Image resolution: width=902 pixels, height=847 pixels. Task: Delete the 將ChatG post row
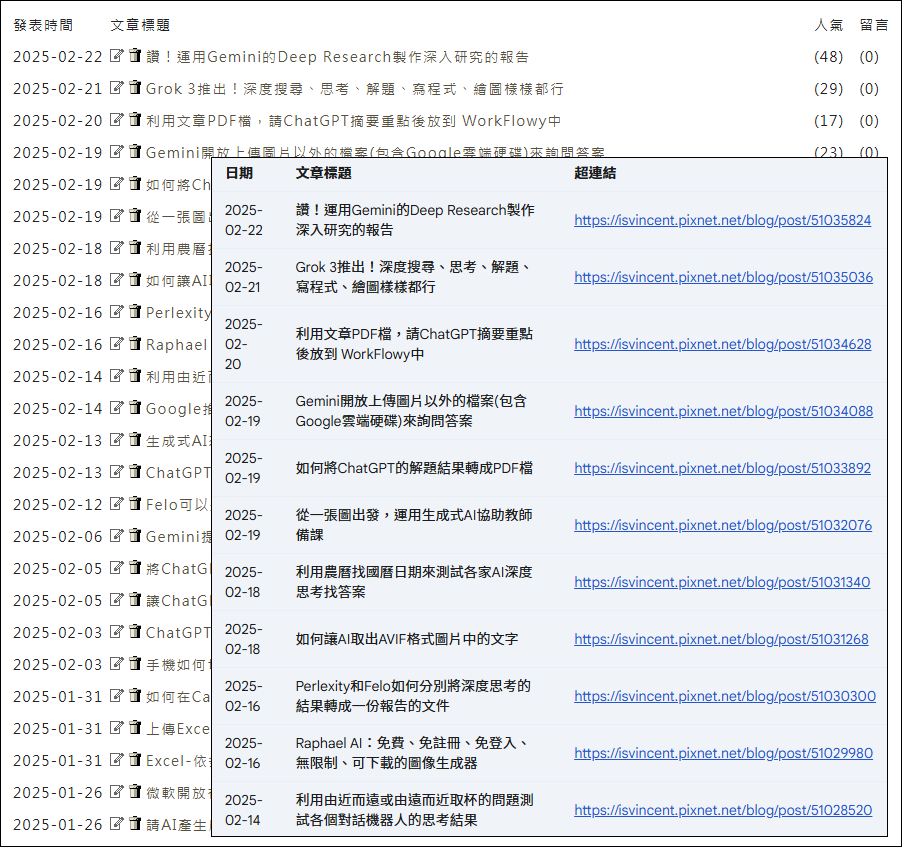[x=135, y=568]
